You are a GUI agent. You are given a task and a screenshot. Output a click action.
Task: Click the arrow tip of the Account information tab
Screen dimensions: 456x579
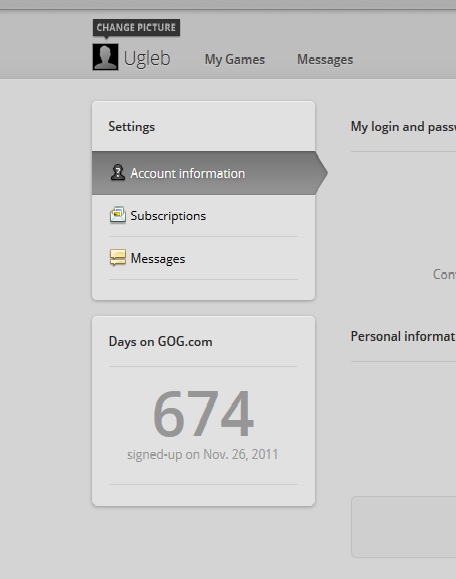[x=322, y=173]
